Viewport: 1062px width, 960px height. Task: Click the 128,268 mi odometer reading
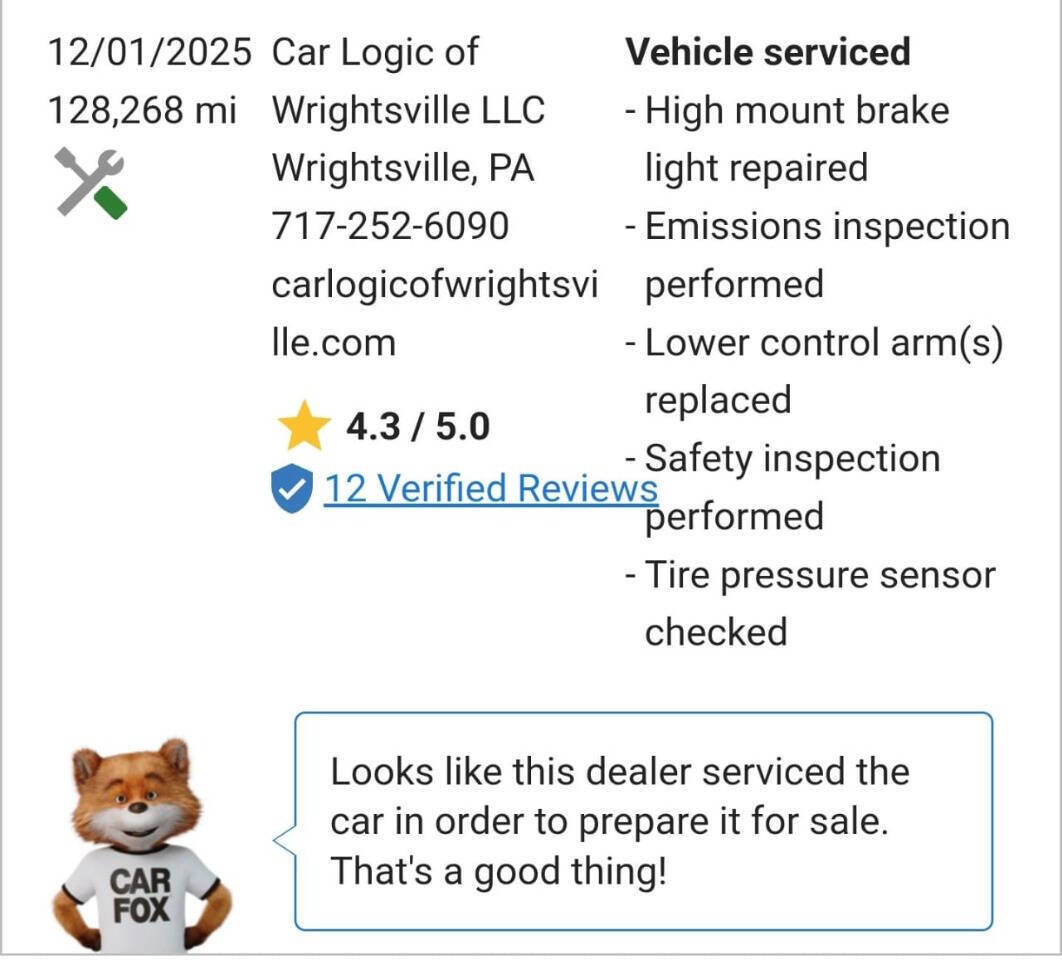[x=142, y=110]
